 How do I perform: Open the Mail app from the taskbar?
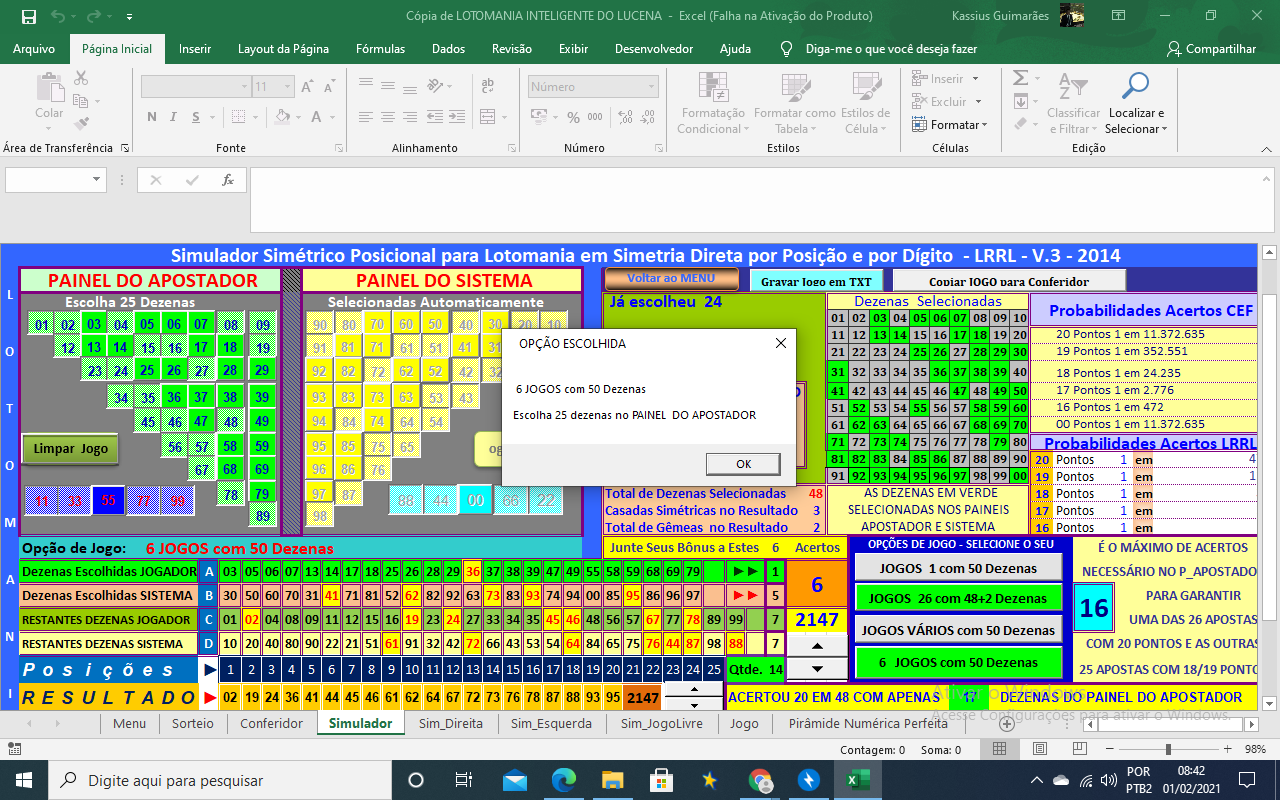click(515, 780)
